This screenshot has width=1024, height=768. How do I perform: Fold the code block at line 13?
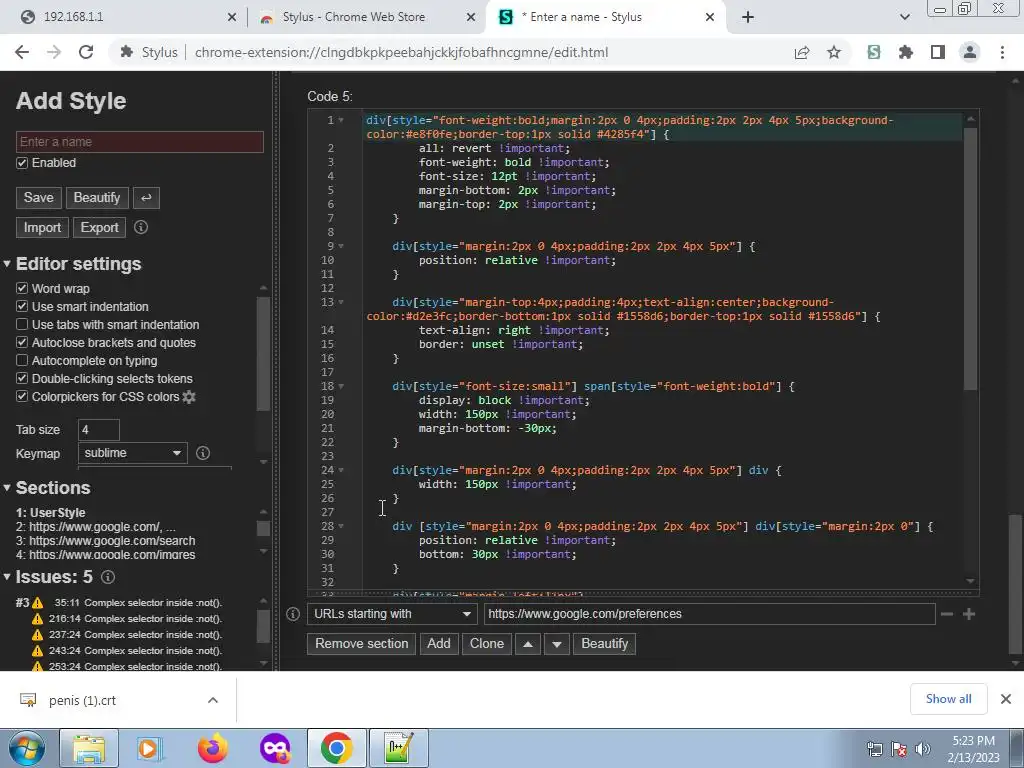click(x=341, y=302)
